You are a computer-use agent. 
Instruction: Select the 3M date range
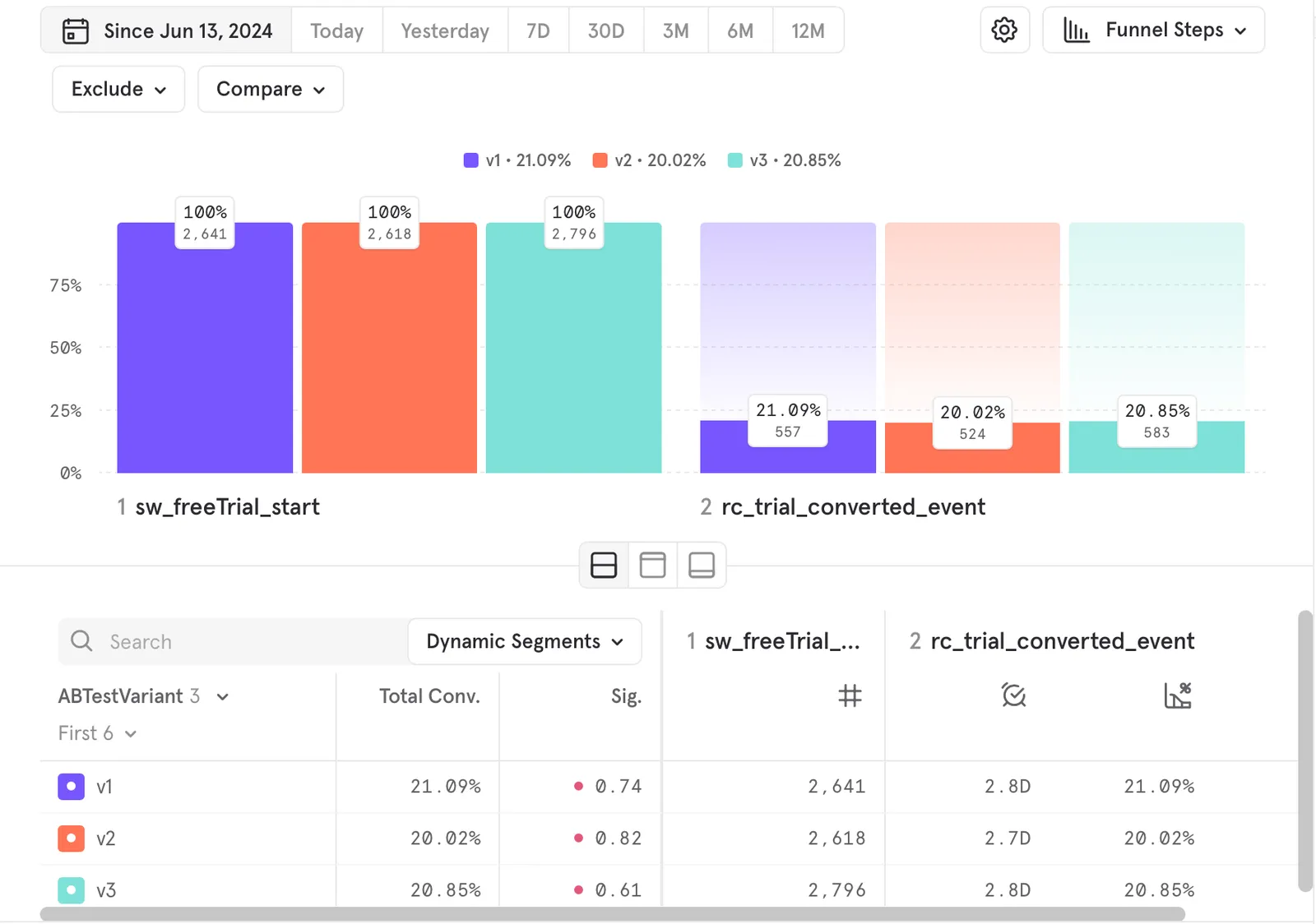click(x=676, y=31)
